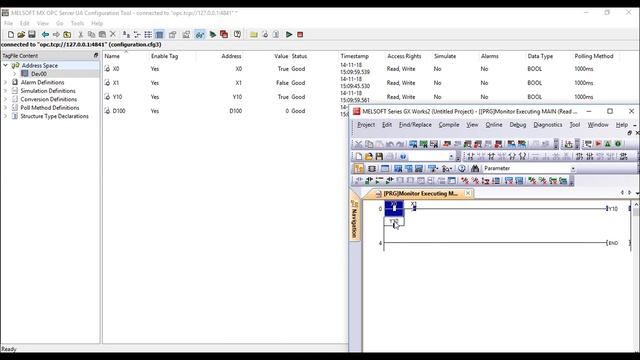The height and width of the screenshot is (360, 640).
Task: Open Find/Replace menu in GX Works2
Action: coord(415,125)
